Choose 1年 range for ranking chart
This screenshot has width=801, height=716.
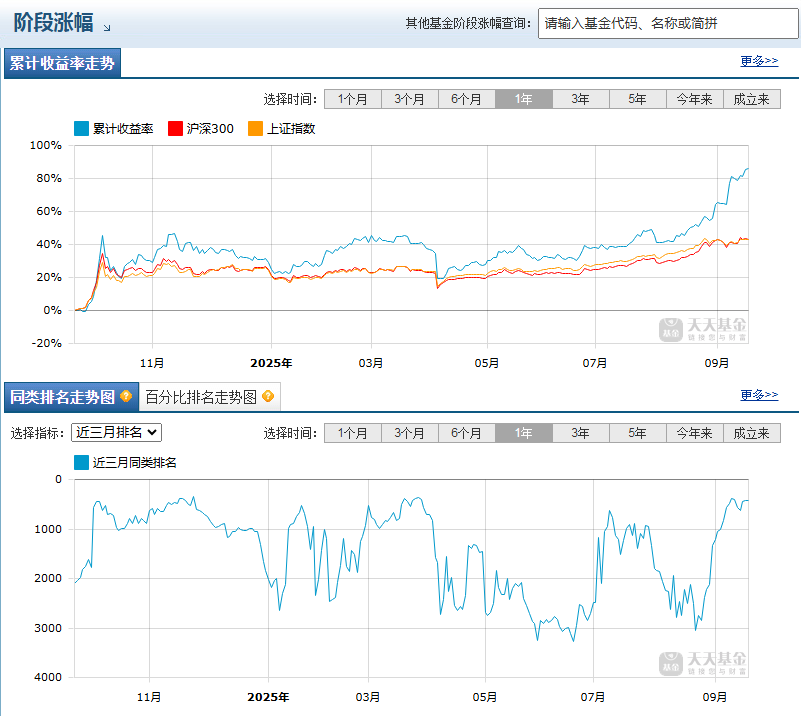click(524, 433)
